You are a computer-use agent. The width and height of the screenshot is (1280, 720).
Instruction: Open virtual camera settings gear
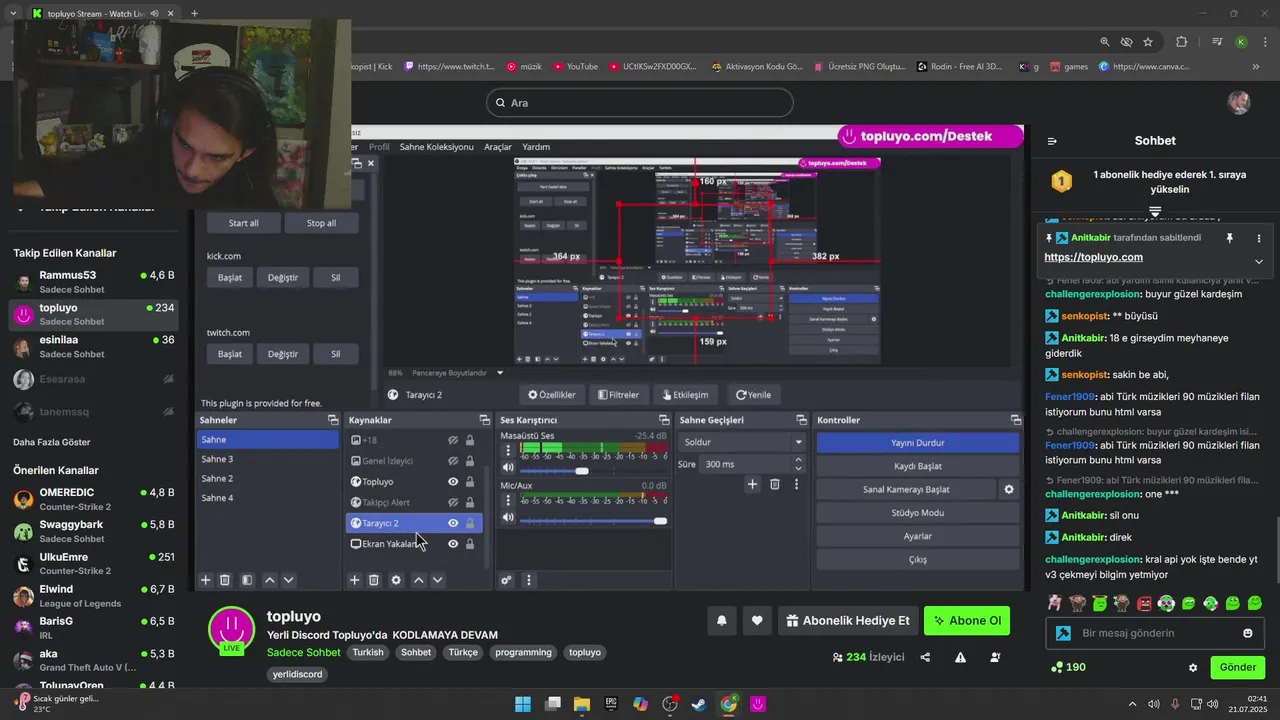click(x=1009, y=490)
